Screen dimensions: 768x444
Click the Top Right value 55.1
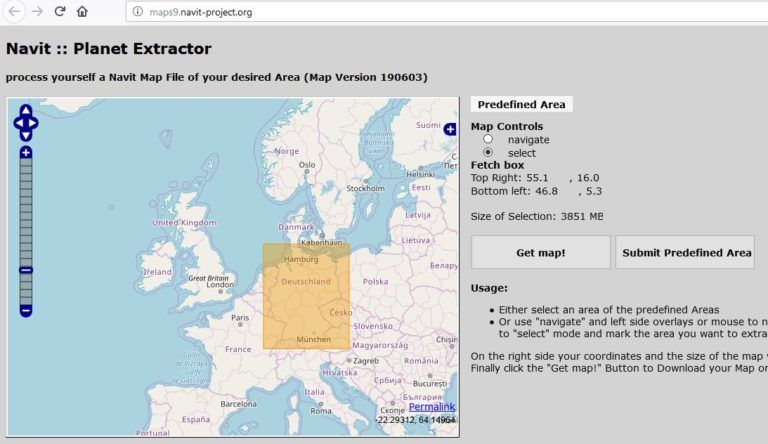point(537,178)
